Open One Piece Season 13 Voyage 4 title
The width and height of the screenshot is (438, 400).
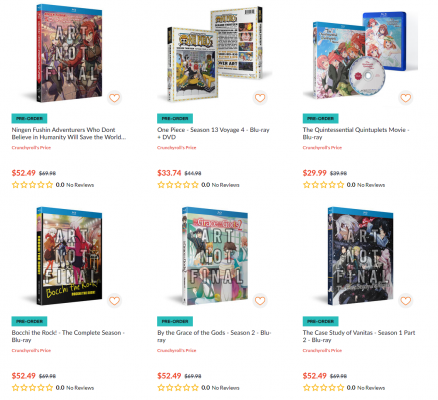click(213, 133)
